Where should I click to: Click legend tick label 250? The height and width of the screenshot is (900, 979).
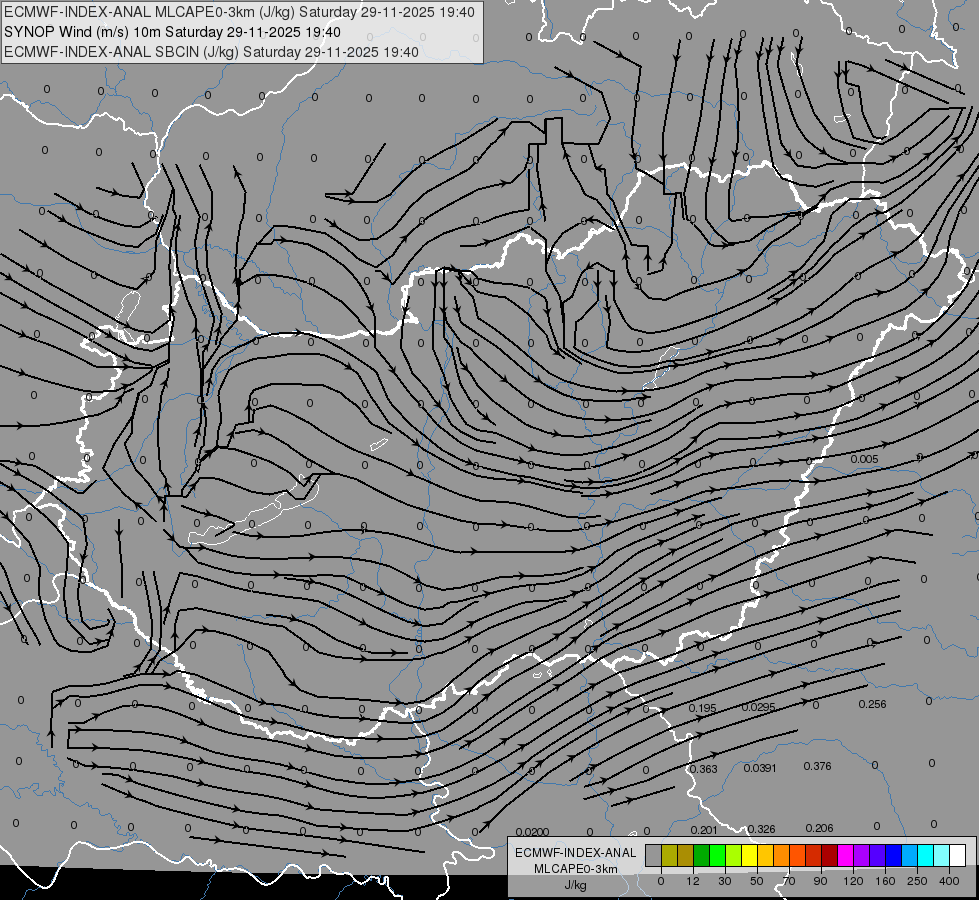tap(917, 881)
